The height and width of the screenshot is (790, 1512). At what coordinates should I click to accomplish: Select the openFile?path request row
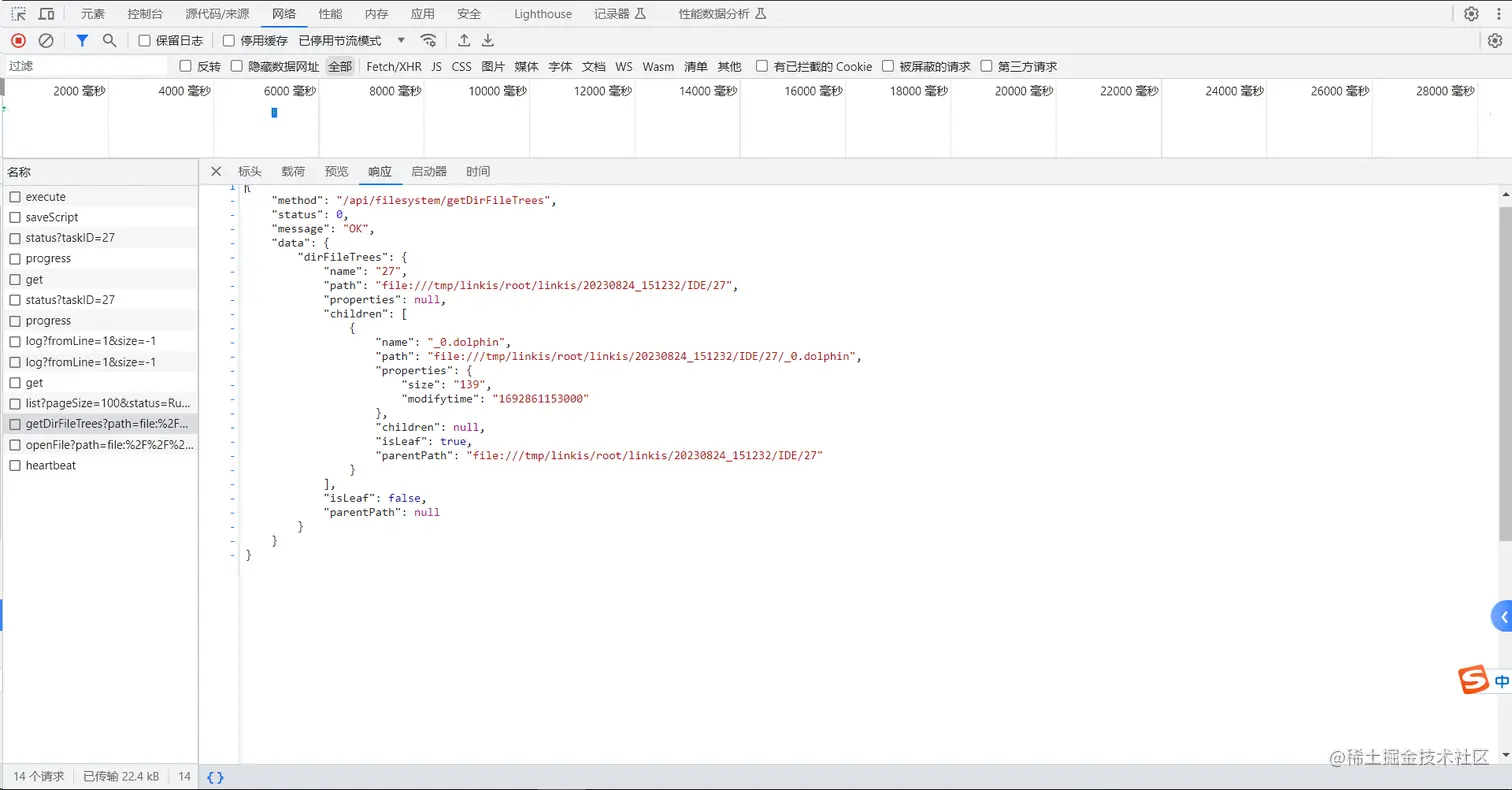99,445
